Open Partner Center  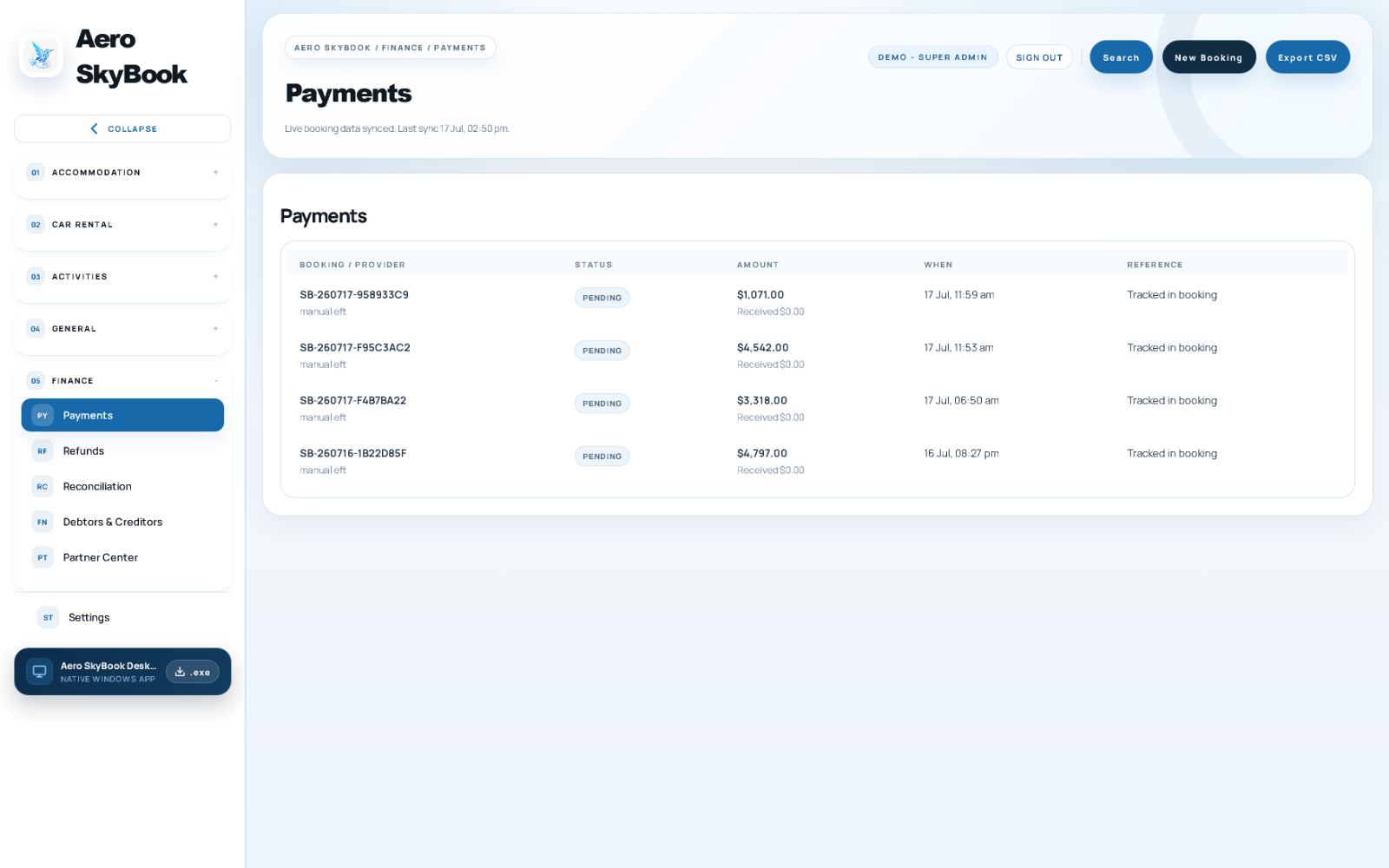click(122, 558)
